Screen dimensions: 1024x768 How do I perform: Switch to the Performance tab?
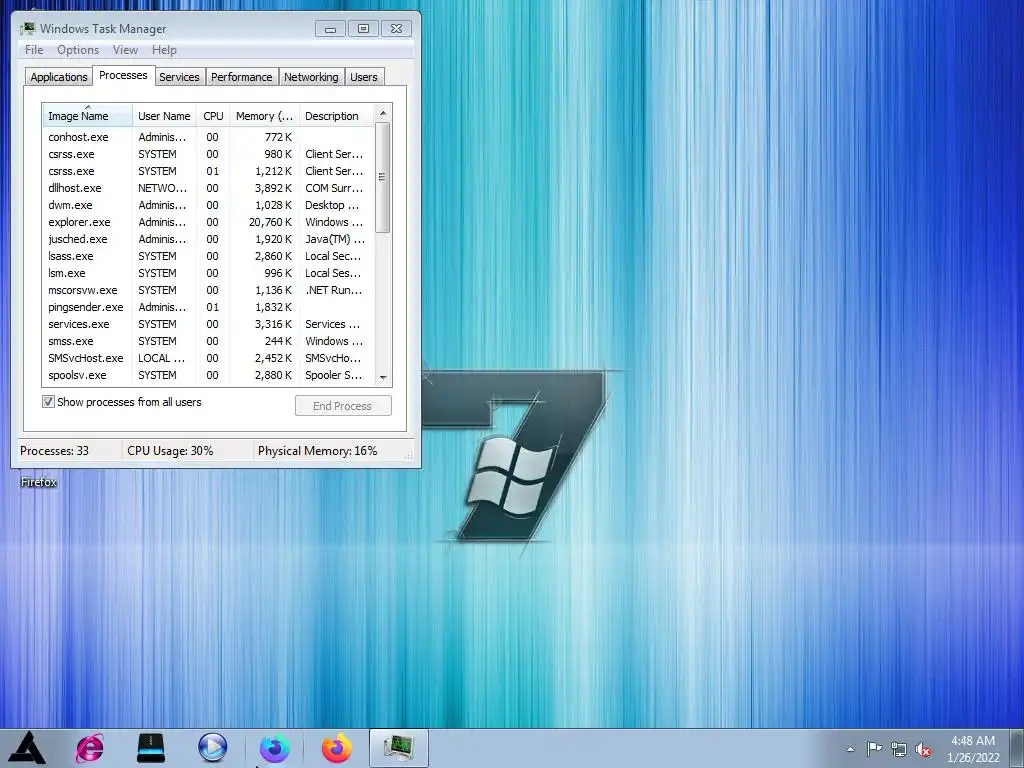pyautogui.click(x=242, y=76)
